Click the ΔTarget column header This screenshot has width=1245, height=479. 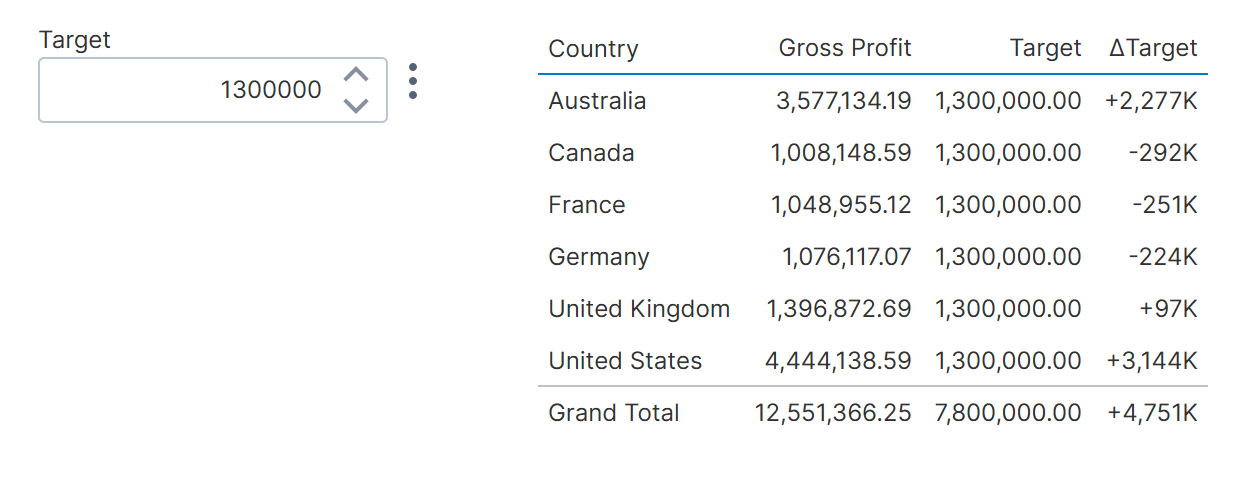[x=1153, y=48]
